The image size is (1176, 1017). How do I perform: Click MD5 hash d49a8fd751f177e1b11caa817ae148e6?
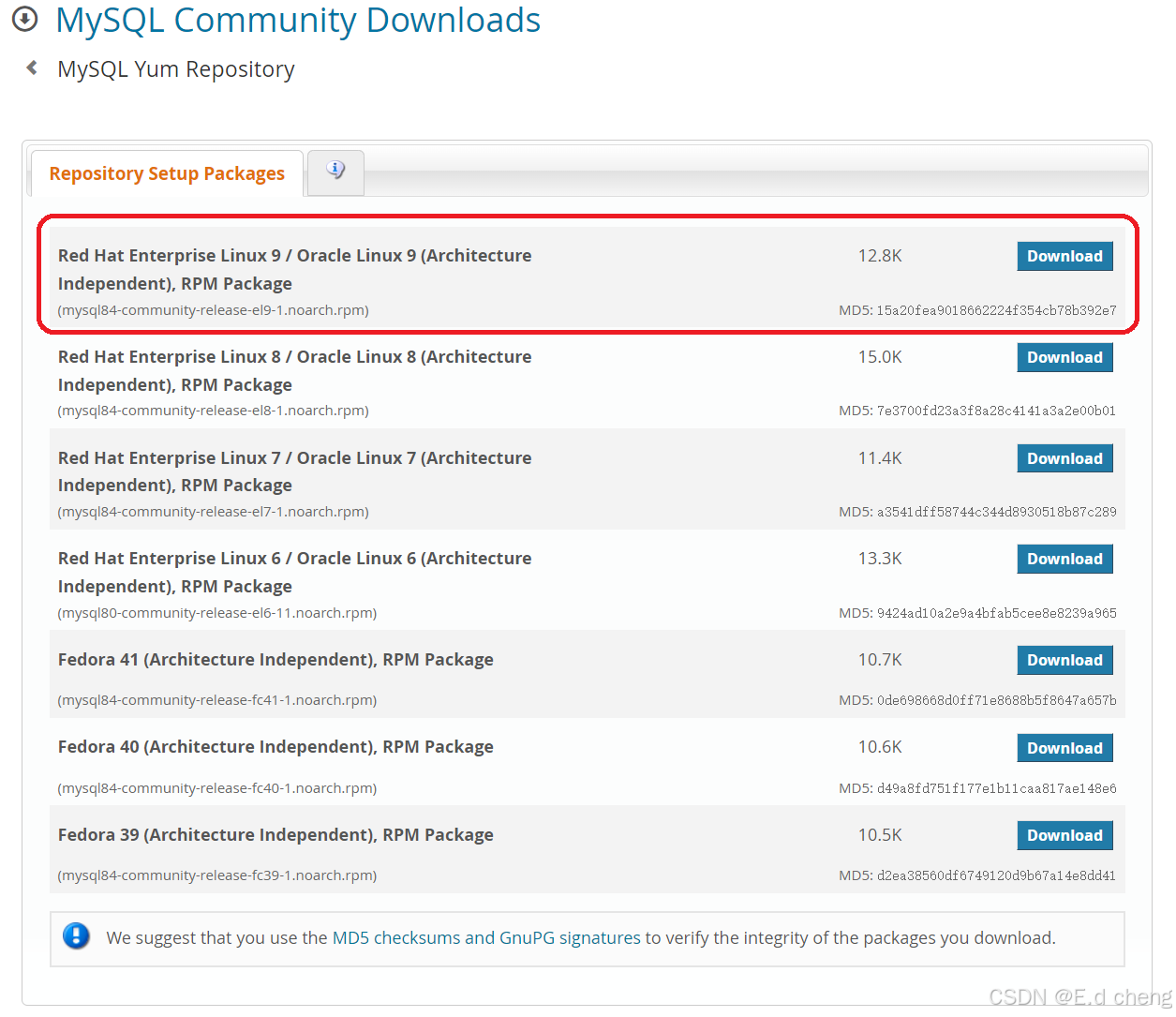pyautogui.click(x=996, y=788)
